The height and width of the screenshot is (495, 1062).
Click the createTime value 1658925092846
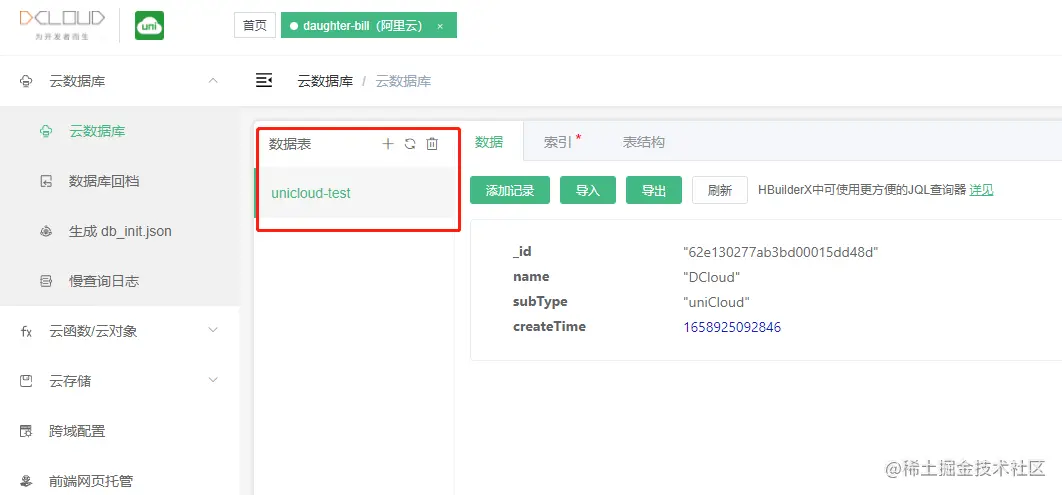[x=732, y=327]
